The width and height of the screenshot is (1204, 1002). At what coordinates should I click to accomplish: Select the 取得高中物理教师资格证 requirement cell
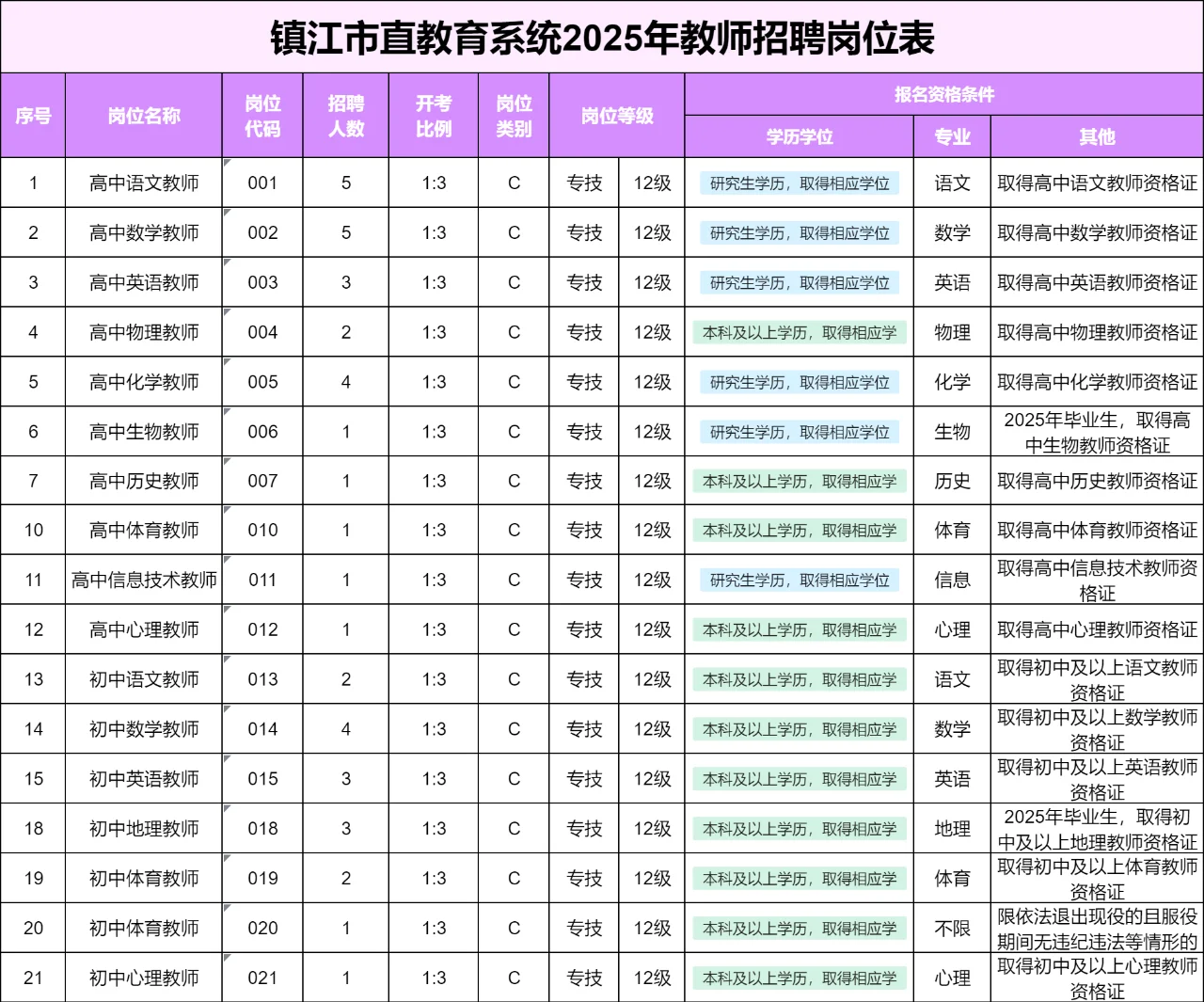(x=1097, y=331)
